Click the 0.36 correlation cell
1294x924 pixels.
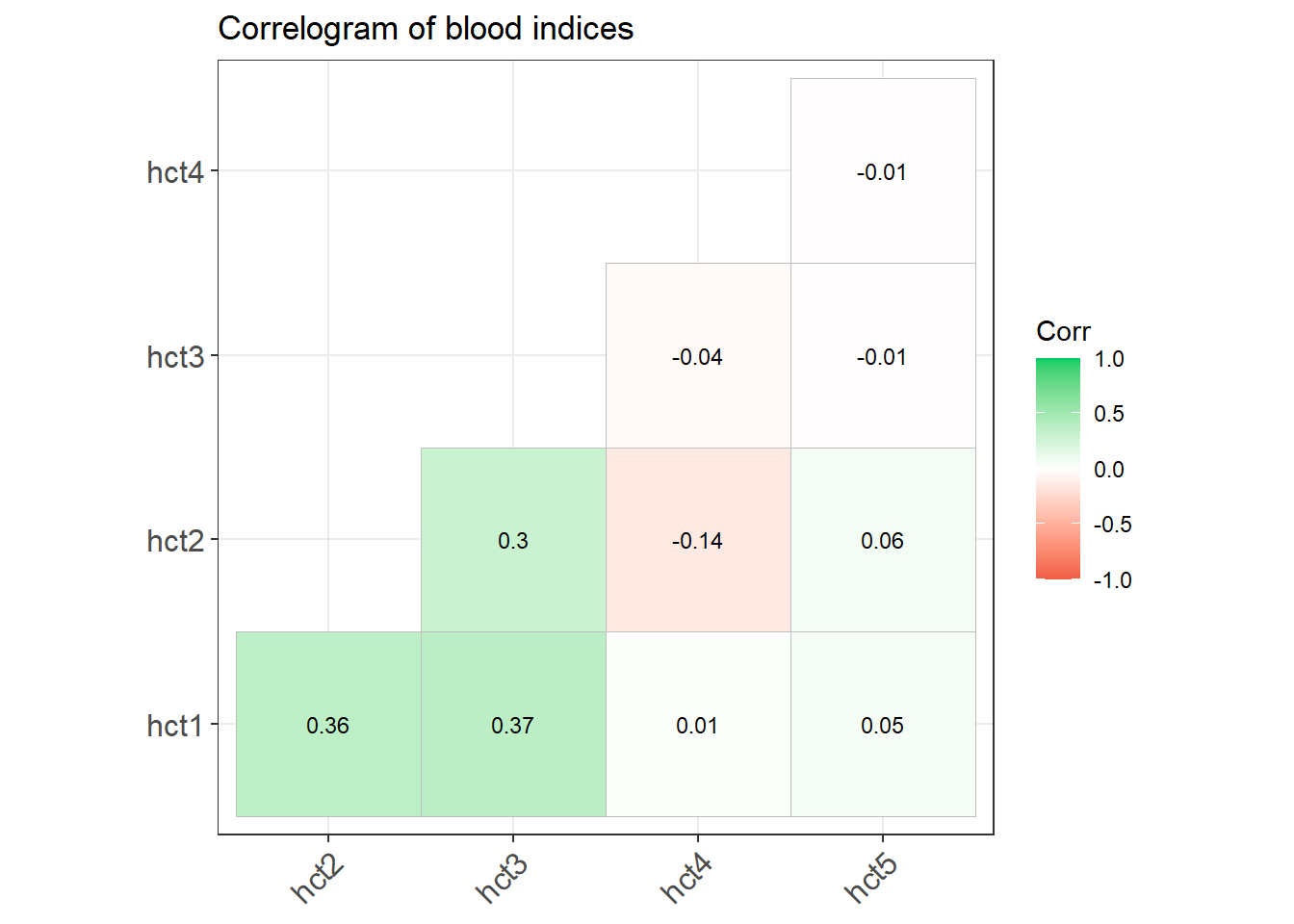[x=328, y=724]
